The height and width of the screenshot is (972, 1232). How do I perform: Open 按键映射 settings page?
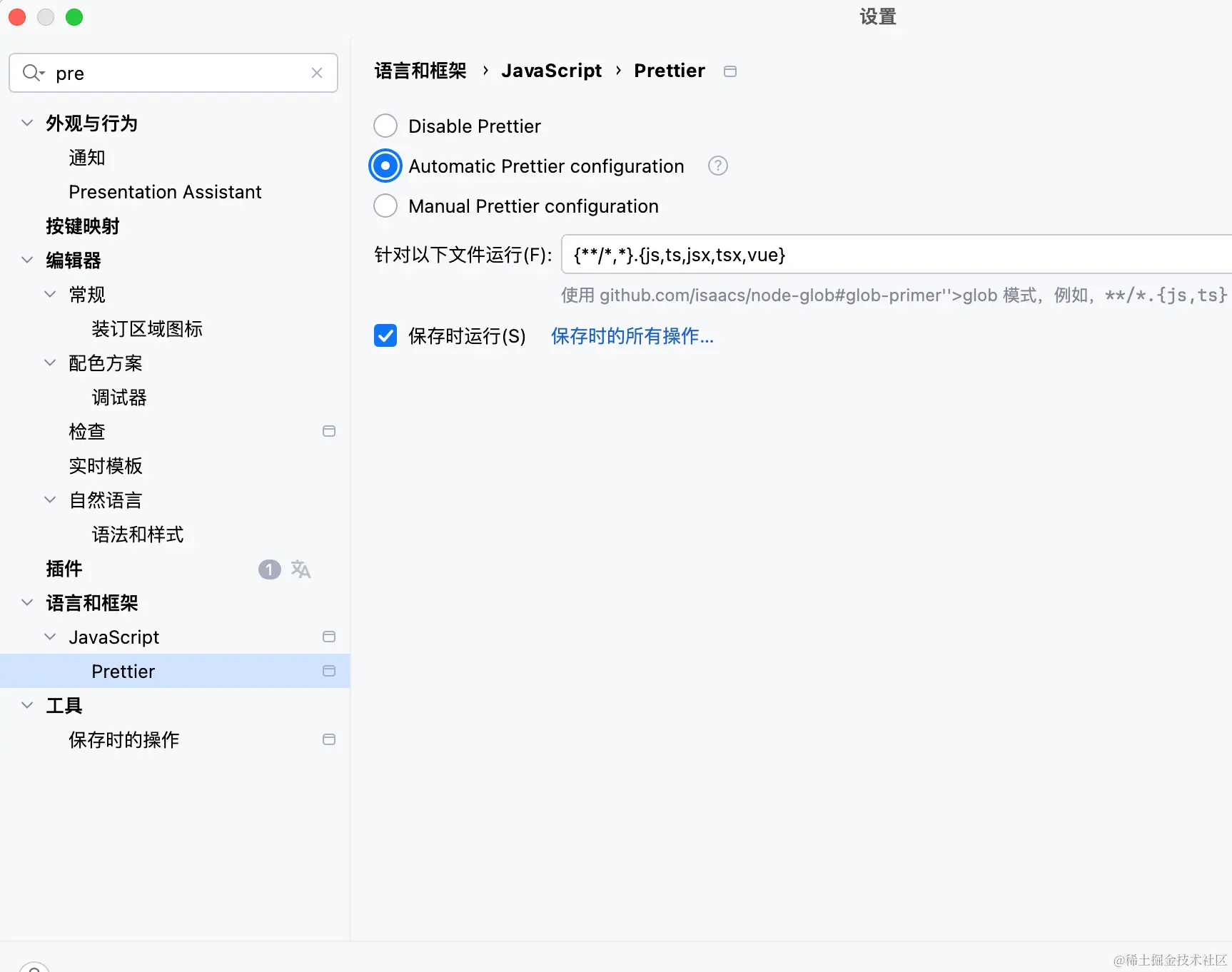(x=83, y=226)
